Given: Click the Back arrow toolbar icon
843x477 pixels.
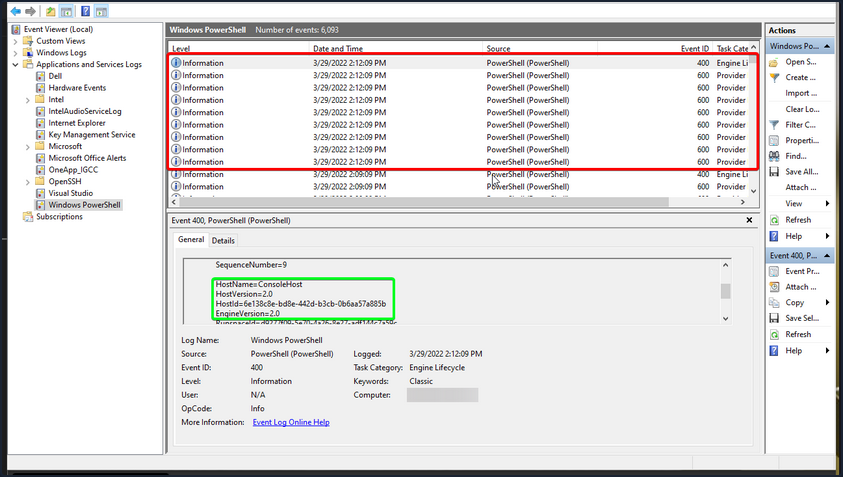Looking at the screenshot, I should (16, 11).
